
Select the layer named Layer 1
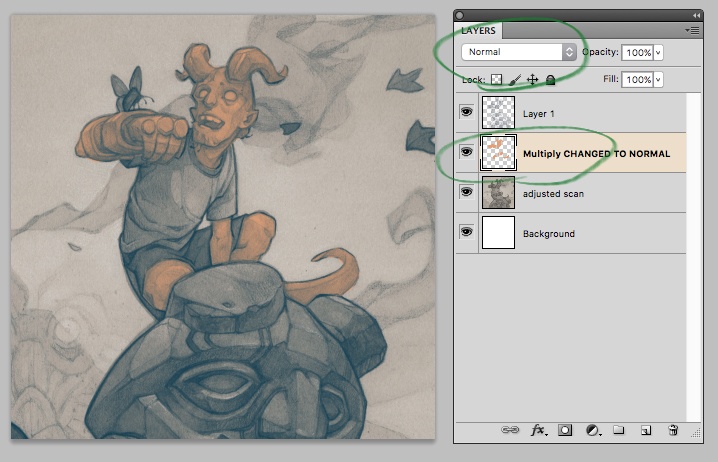point(538,114)
